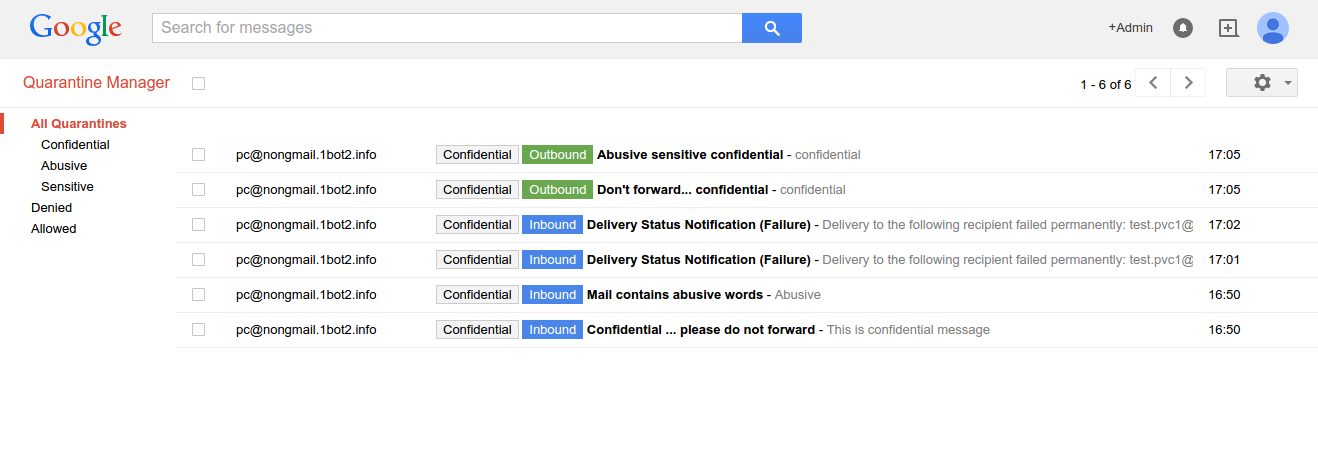The image size is (1318, 457).
Task: Open the +Admin link
Action: click(1130, 28)
